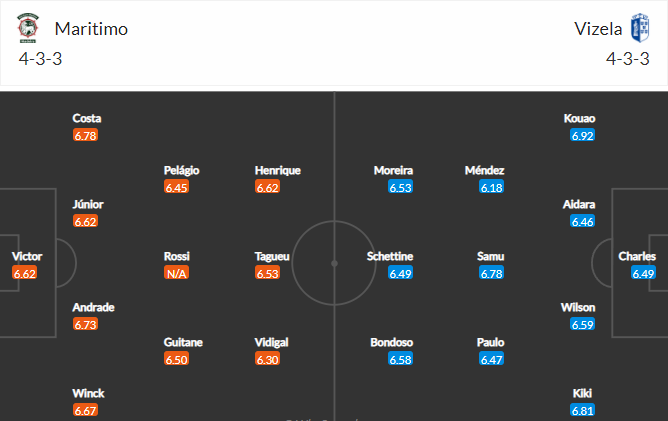Image resolution: width=668 pixels, height=421 pixels.
Task: Select player Pelágio on the pitch
Action: point(181,170)
